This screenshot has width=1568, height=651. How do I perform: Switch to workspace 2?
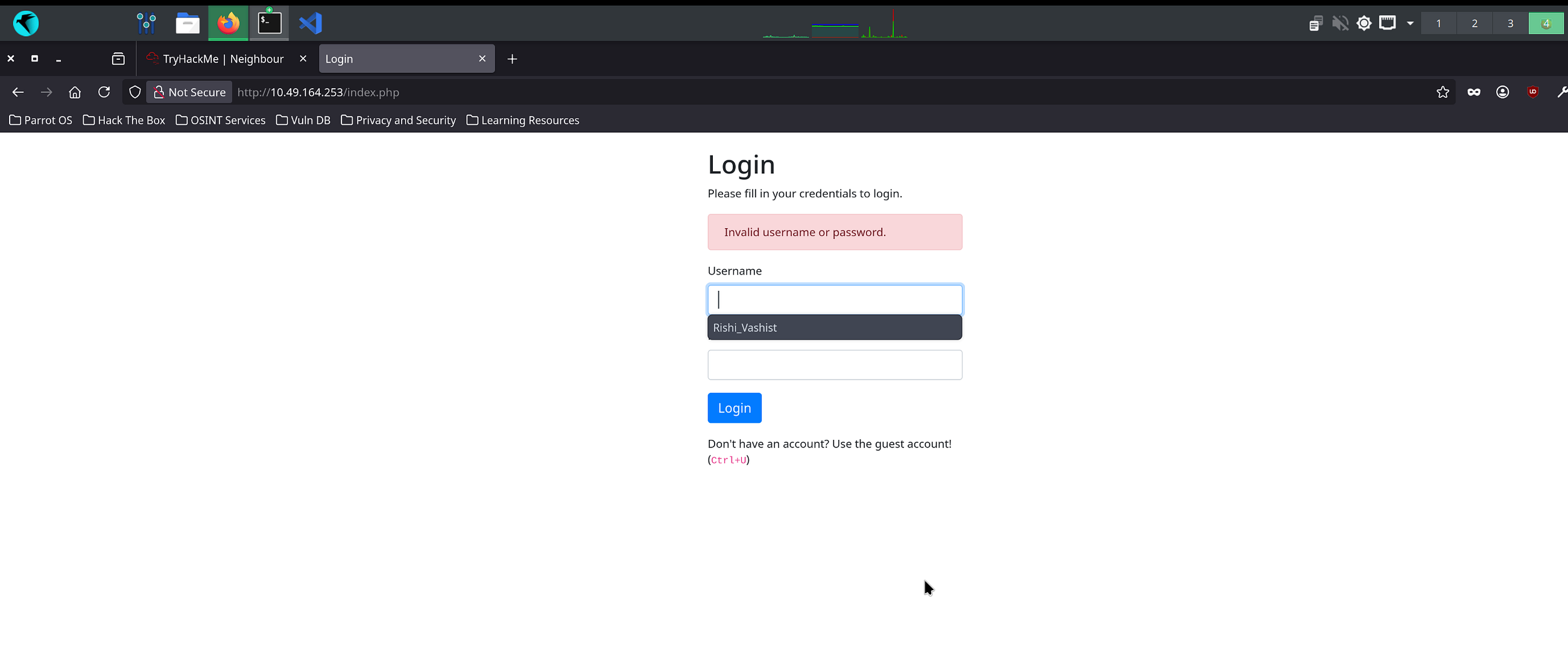[1475, 23]
